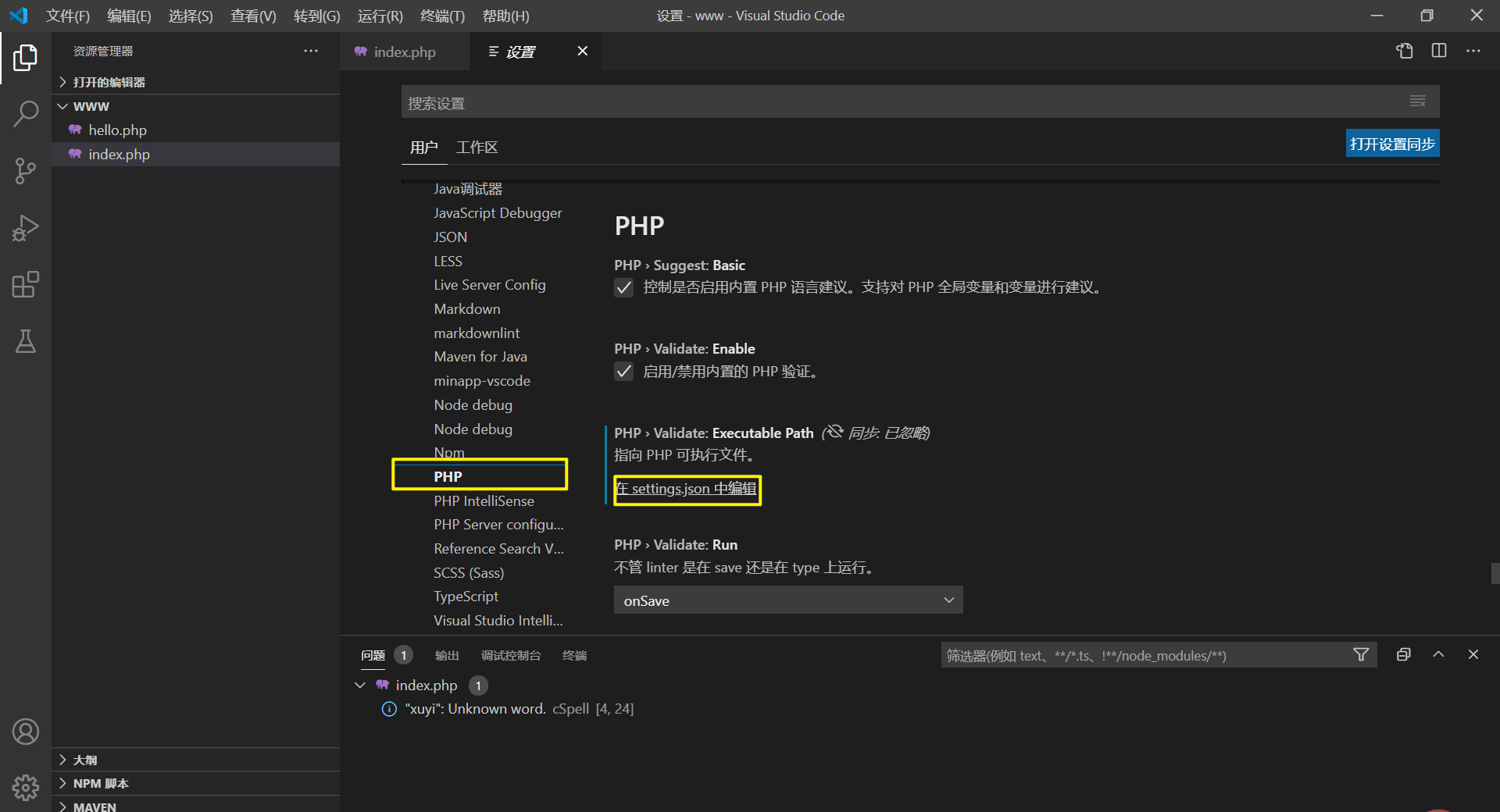
Task: Select Maven for Java settings entry
Action: pos(480,357)
